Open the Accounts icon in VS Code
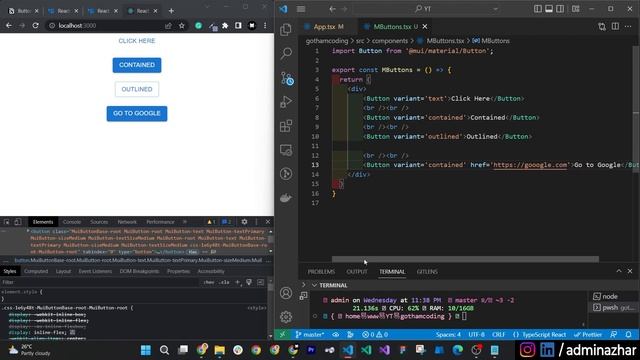The height and width of the screenshot is (360, 640). 286,293
